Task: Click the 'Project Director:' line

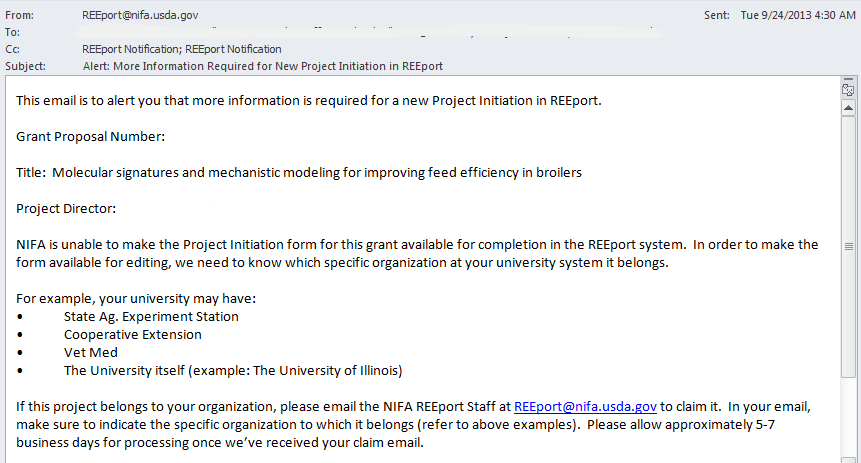Action: tap(66, 208)
